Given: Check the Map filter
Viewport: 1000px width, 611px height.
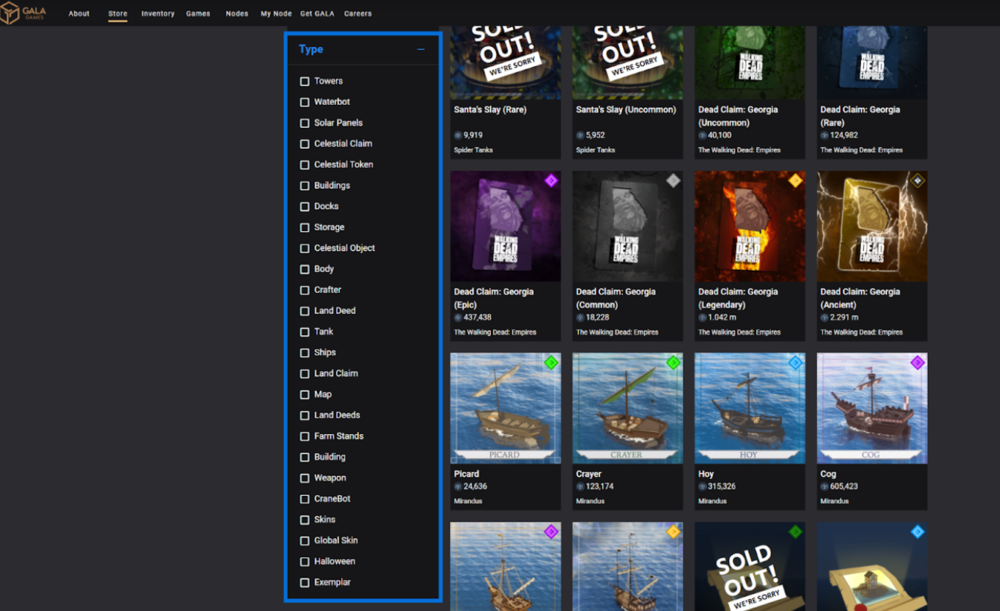Looking at the screenshot, I should click(305, 395).
